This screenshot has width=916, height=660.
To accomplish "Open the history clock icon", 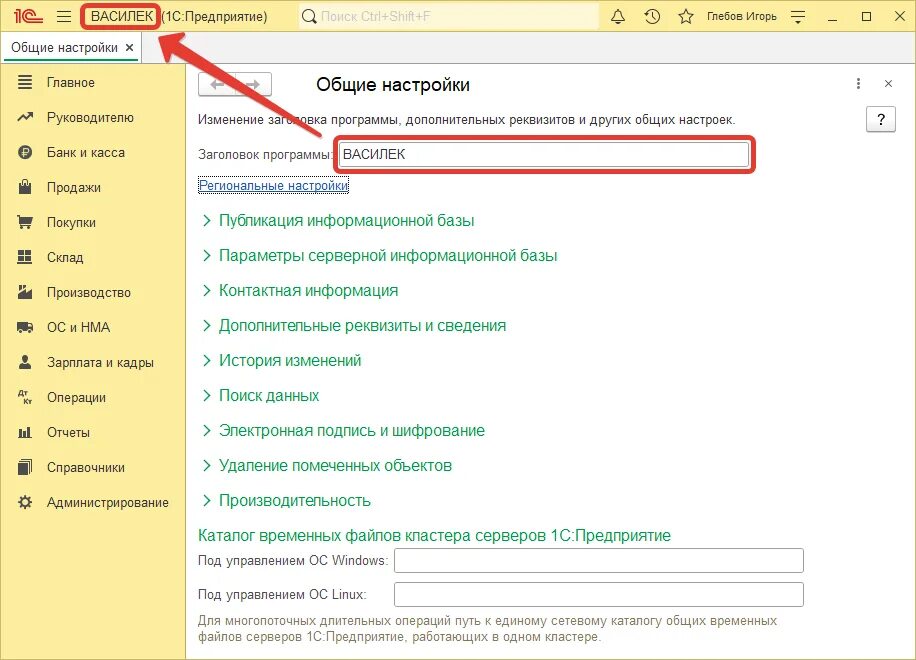I will coord(652,16).
